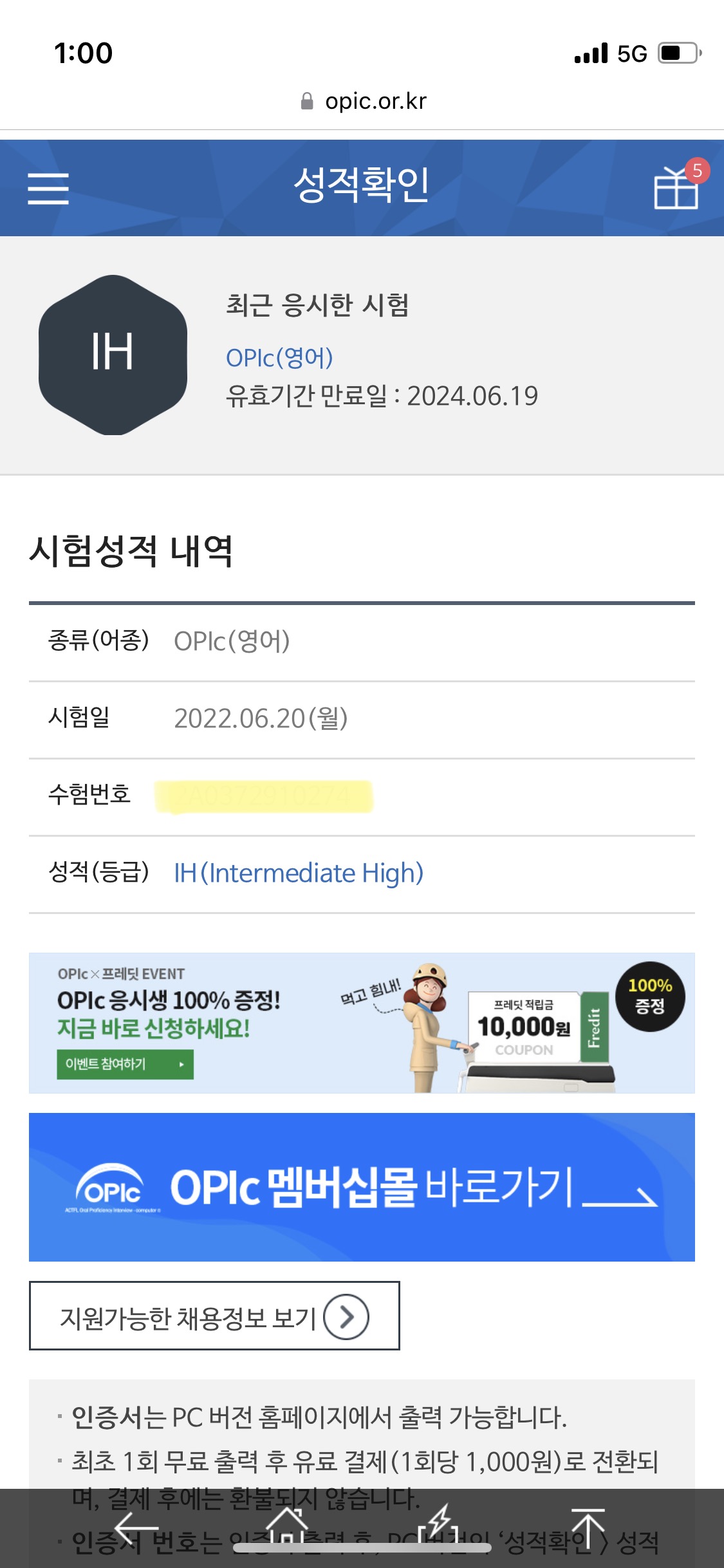Click the circled chevron next to 채용정보 보기
Viewport: 724px width, 1568px height.
point(346,1317)
